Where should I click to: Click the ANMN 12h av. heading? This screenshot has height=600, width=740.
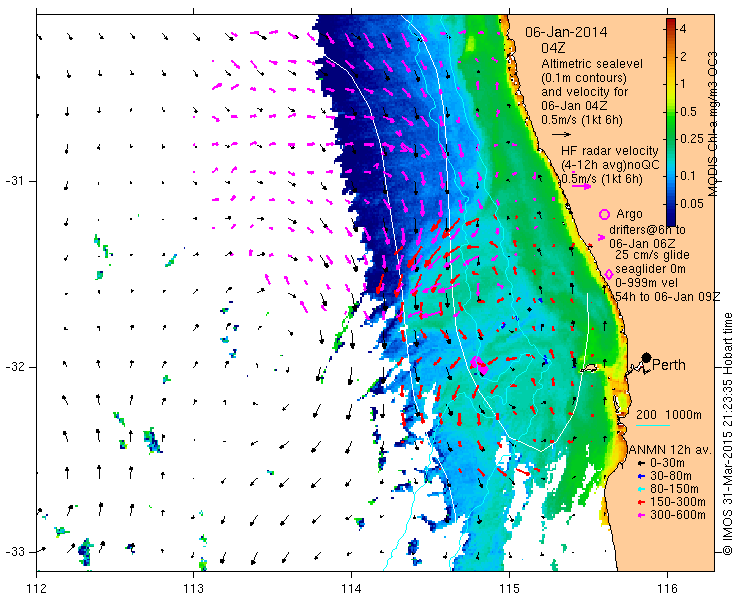[670, 449]
